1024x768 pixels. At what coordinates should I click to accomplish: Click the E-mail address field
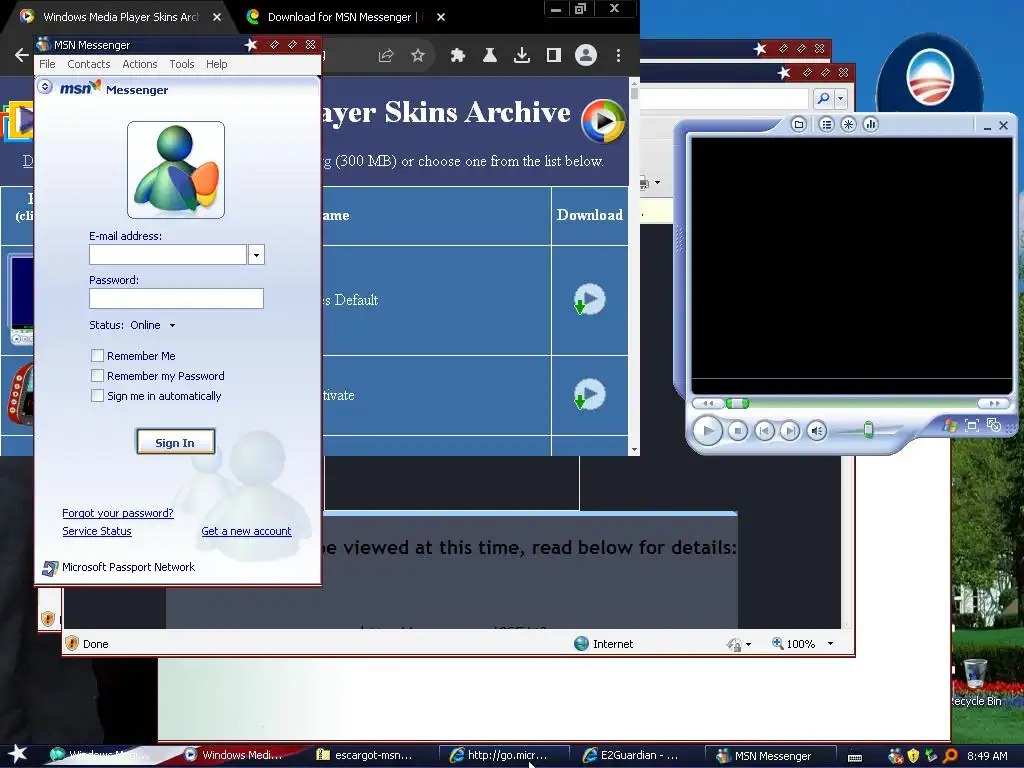pos(168,255)
